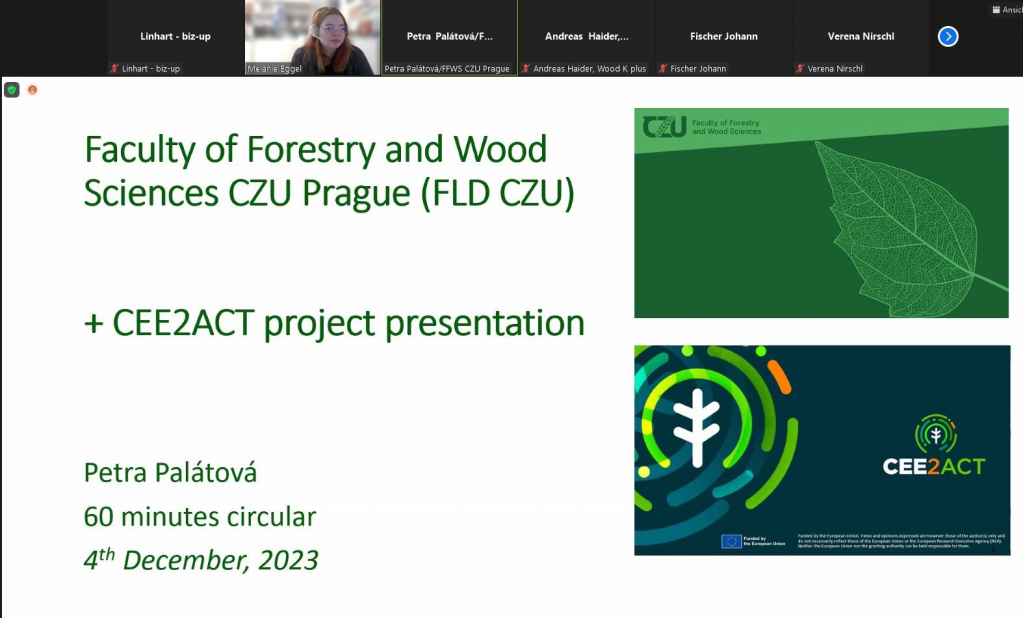Click muted mic icon beside Linhart - biz-up label
This screenshot has width=1023, height=618.
click(x=115, y=69)
